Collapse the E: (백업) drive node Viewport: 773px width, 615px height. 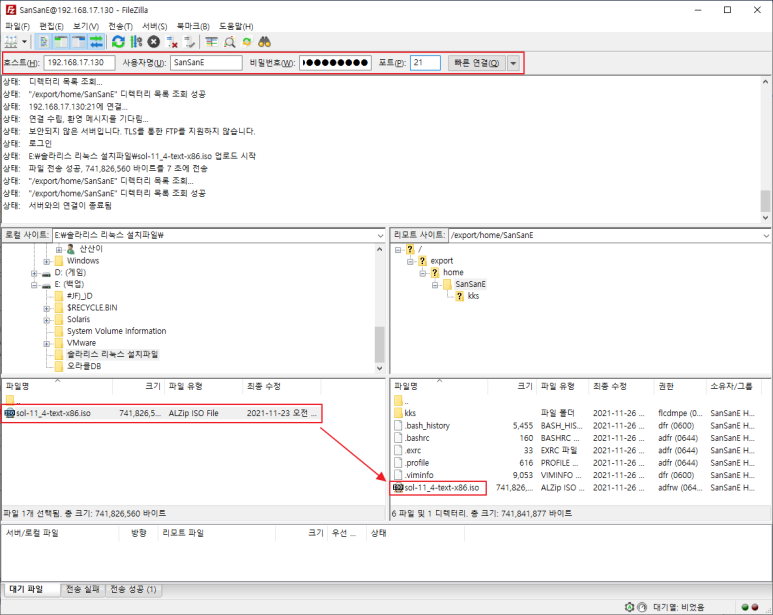pyautogui.click(x=34, y=285)
